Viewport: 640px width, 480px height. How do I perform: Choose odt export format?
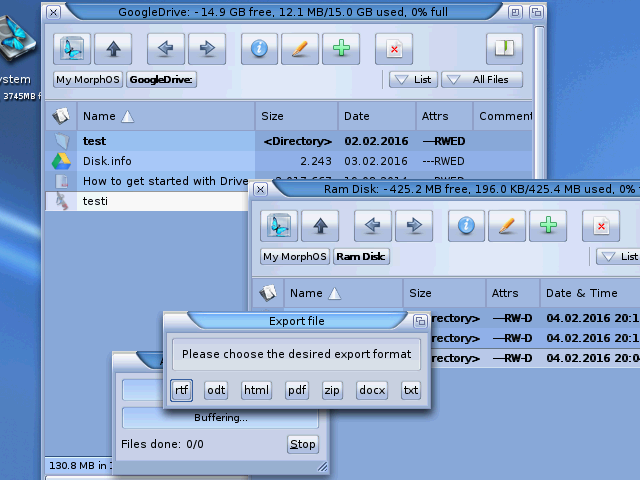tap(216, 390)
